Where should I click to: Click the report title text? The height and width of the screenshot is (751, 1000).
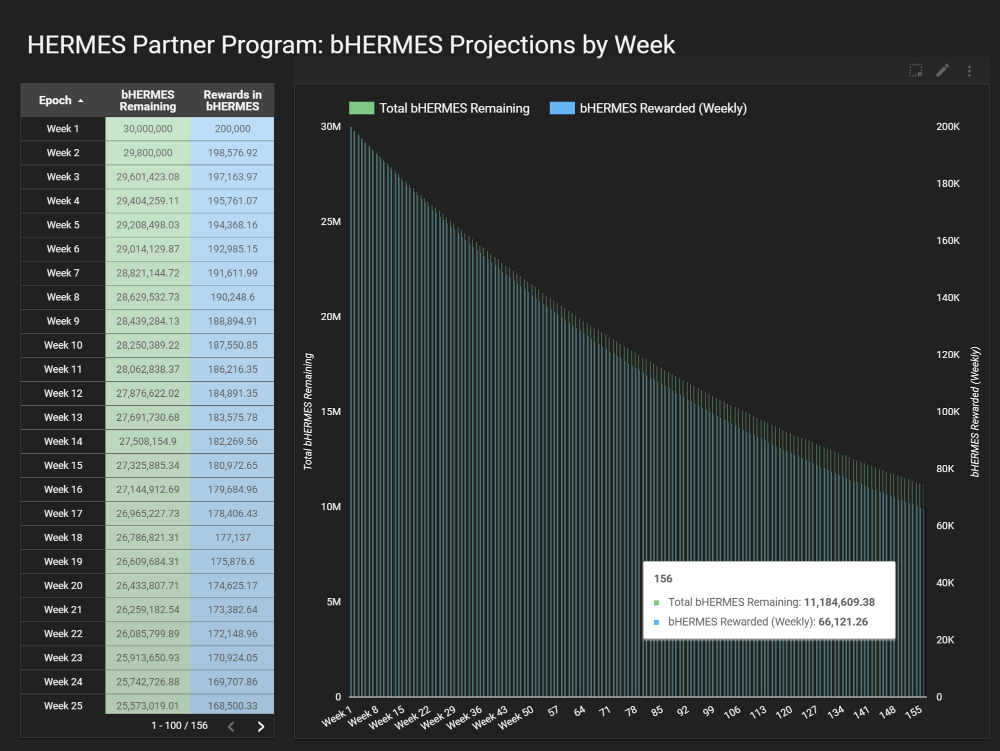[350, 45]
